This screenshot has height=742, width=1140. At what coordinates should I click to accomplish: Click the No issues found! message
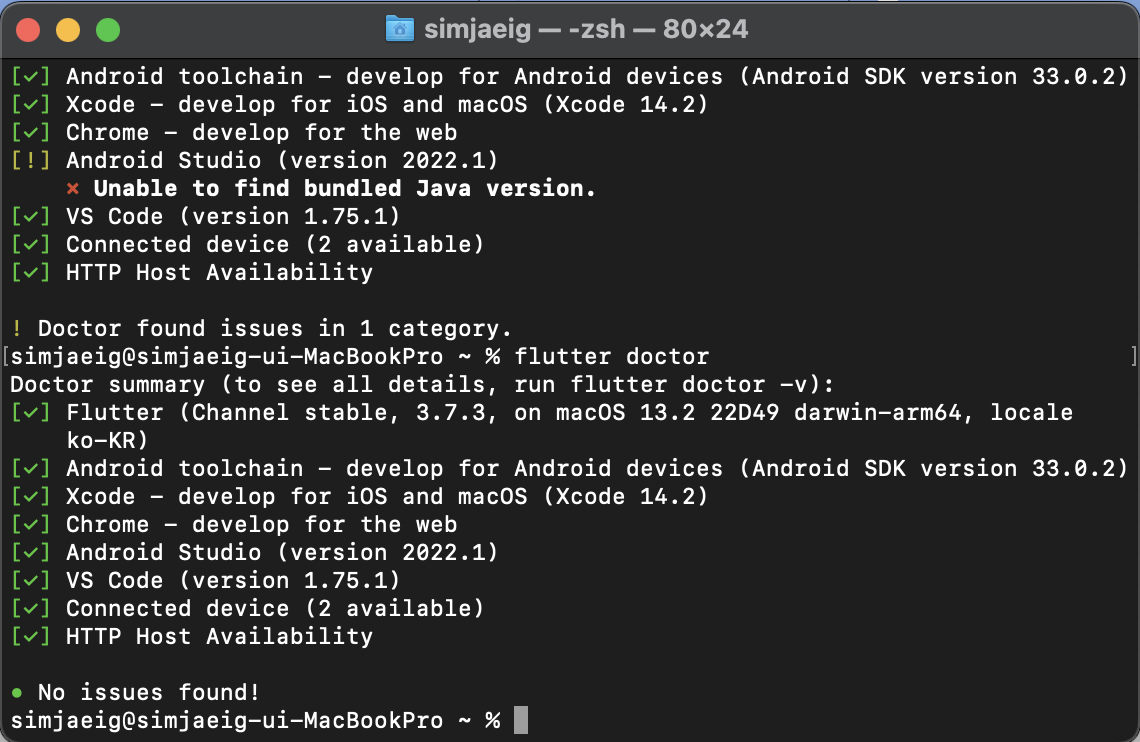tap(149, 692)
